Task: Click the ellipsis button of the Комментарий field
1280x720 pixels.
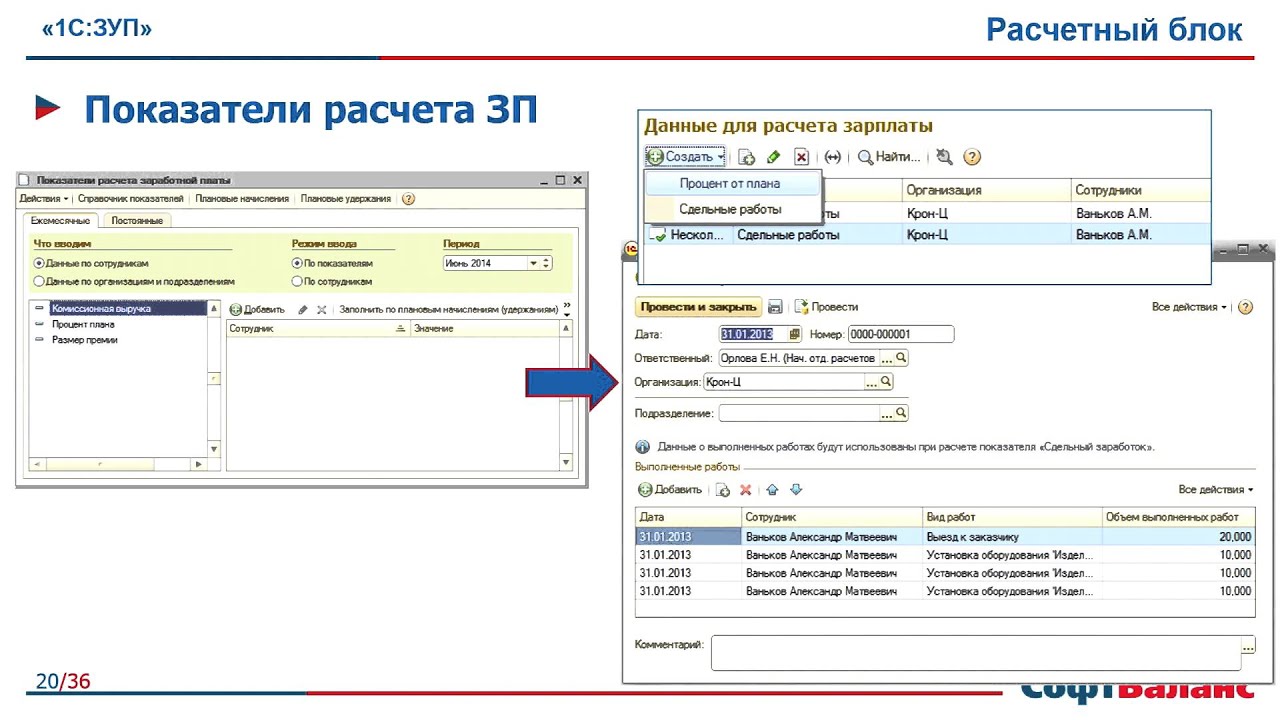Action: point(1247,646)
